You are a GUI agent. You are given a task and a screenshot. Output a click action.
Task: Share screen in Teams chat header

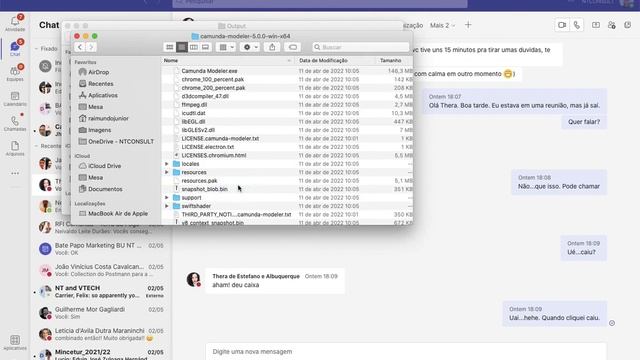596,25
